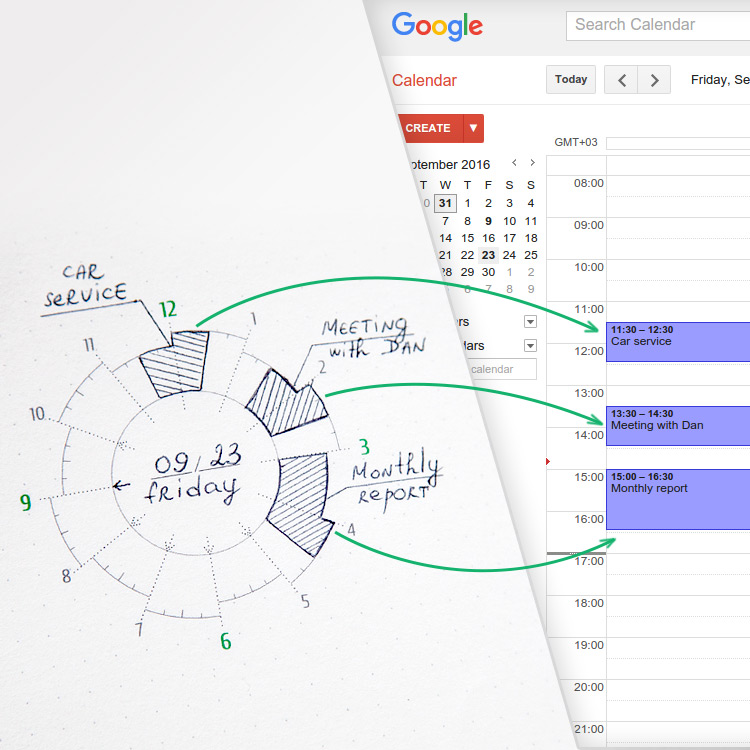Click the 20:00 time slot
The width and height of the screenshot is (750, 750).
point(678,700)
